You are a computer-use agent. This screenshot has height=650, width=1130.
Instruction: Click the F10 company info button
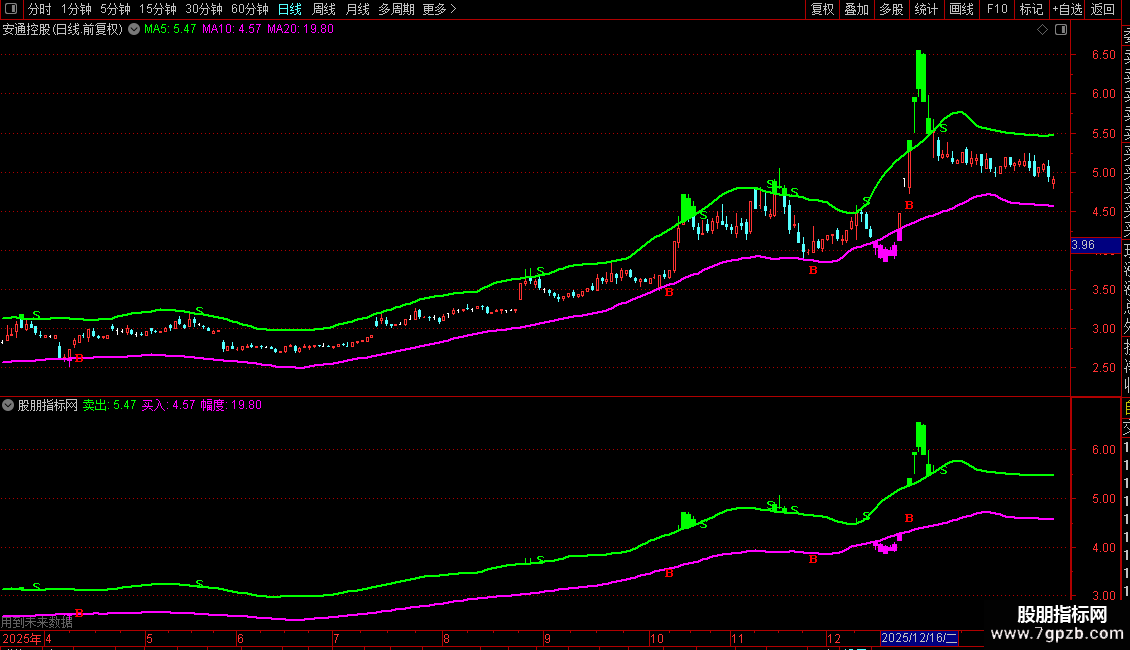tap(997, 9)
